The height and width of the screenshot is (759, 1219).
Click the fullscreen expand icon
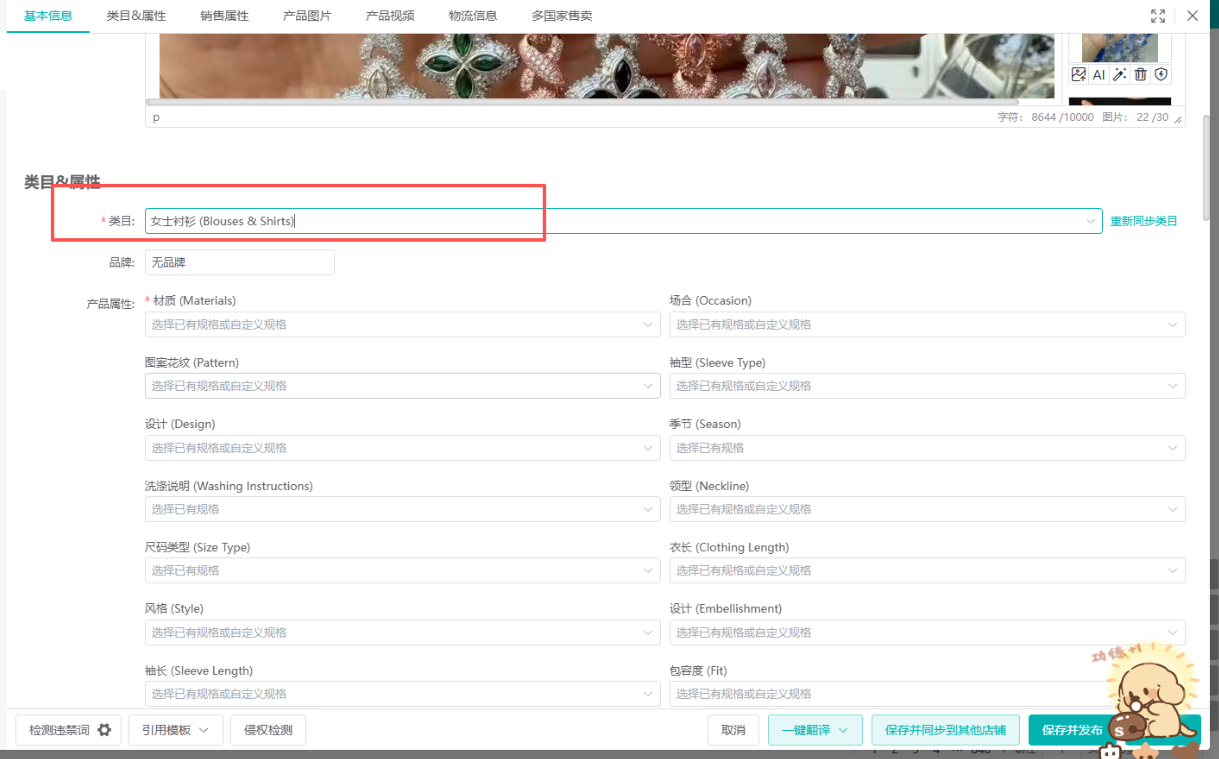coord(1158,16)
